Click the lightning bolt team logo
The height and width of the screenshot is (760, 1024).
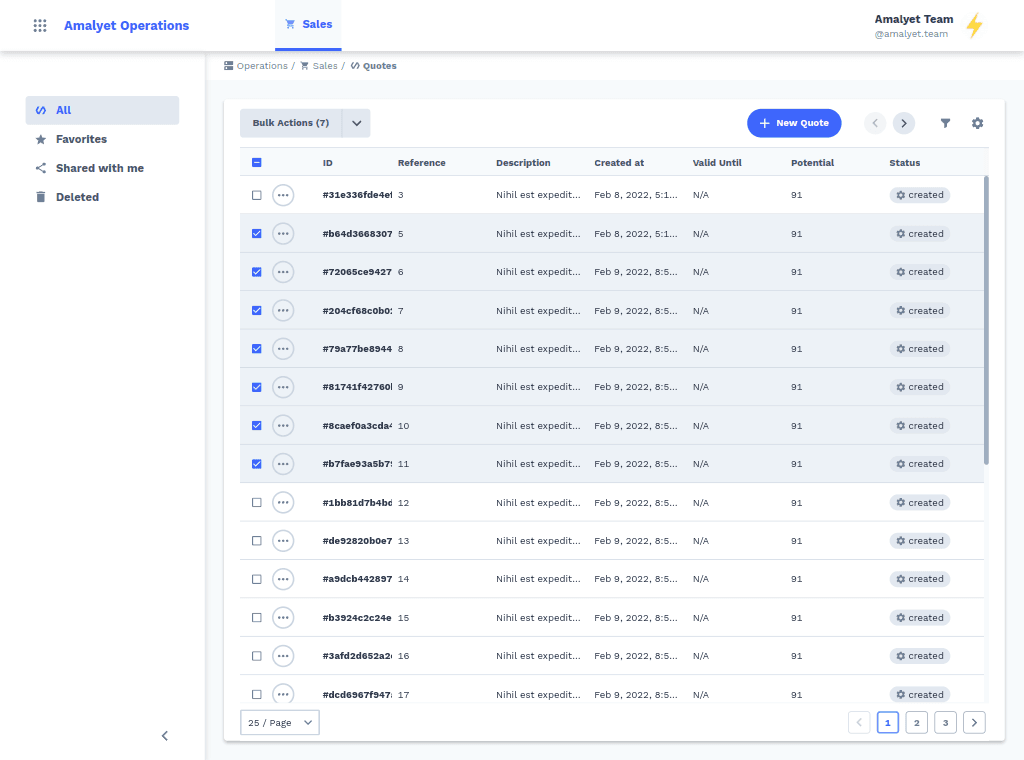[x=974, y=26]
